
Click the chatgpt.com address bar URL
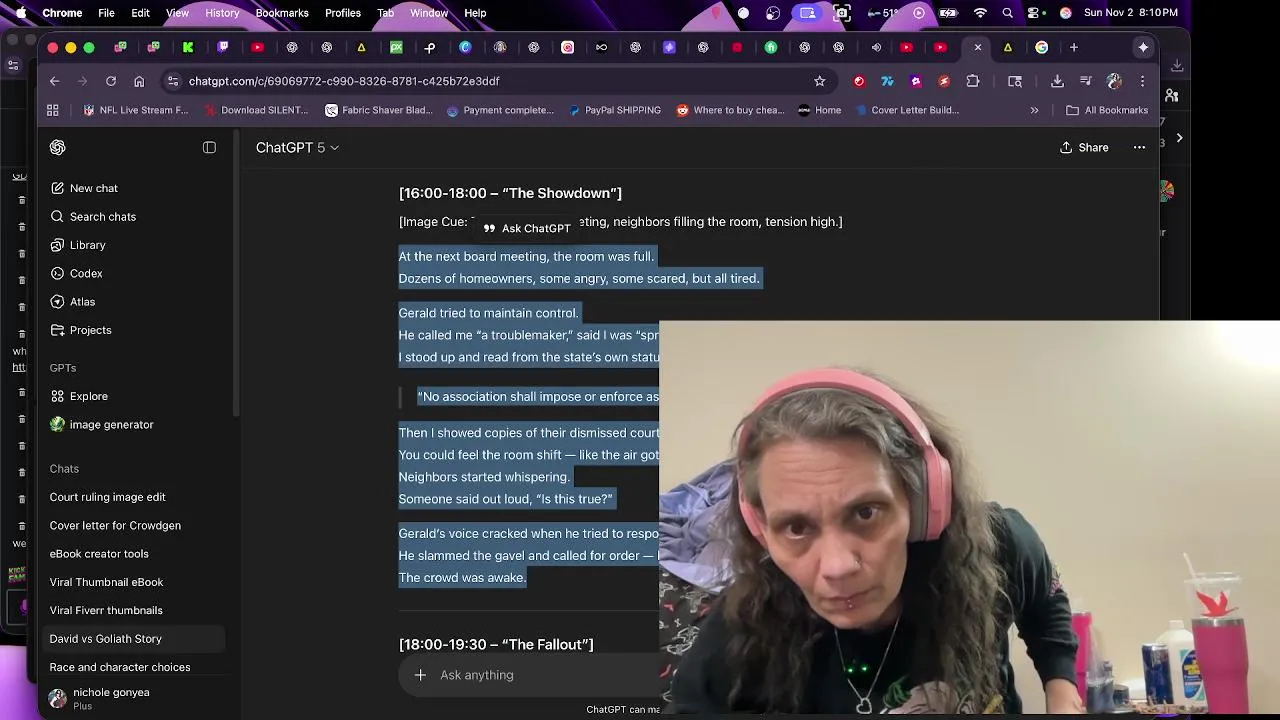(344, 81)
